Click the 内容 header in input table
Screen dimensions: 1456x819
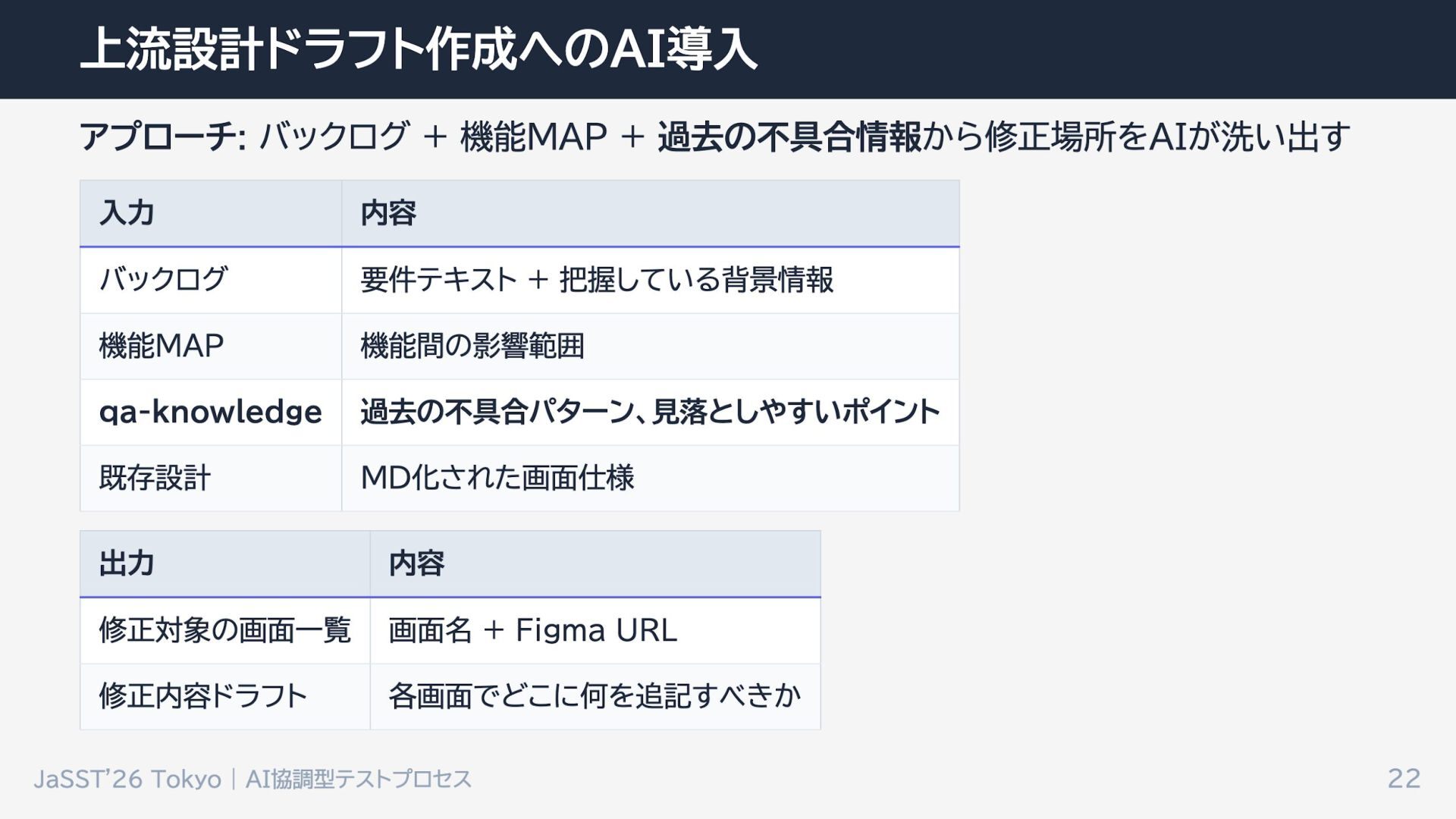[388, 213]
